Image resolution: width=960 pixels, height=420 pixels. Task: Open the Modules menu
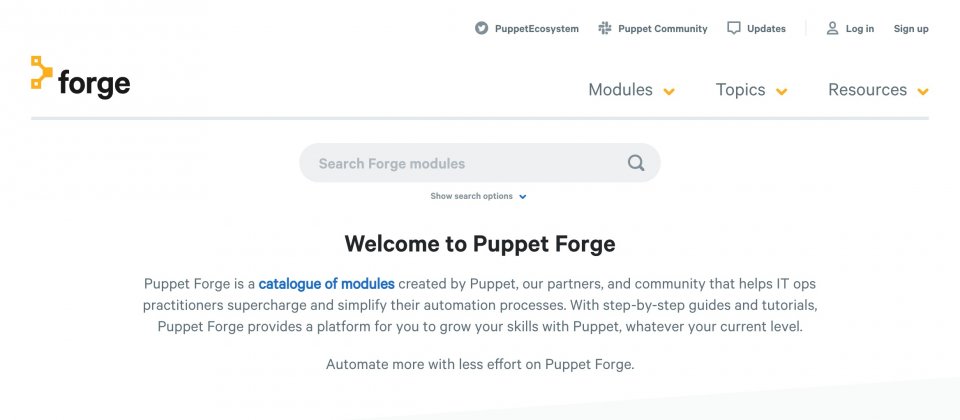[x=620, y=90]
